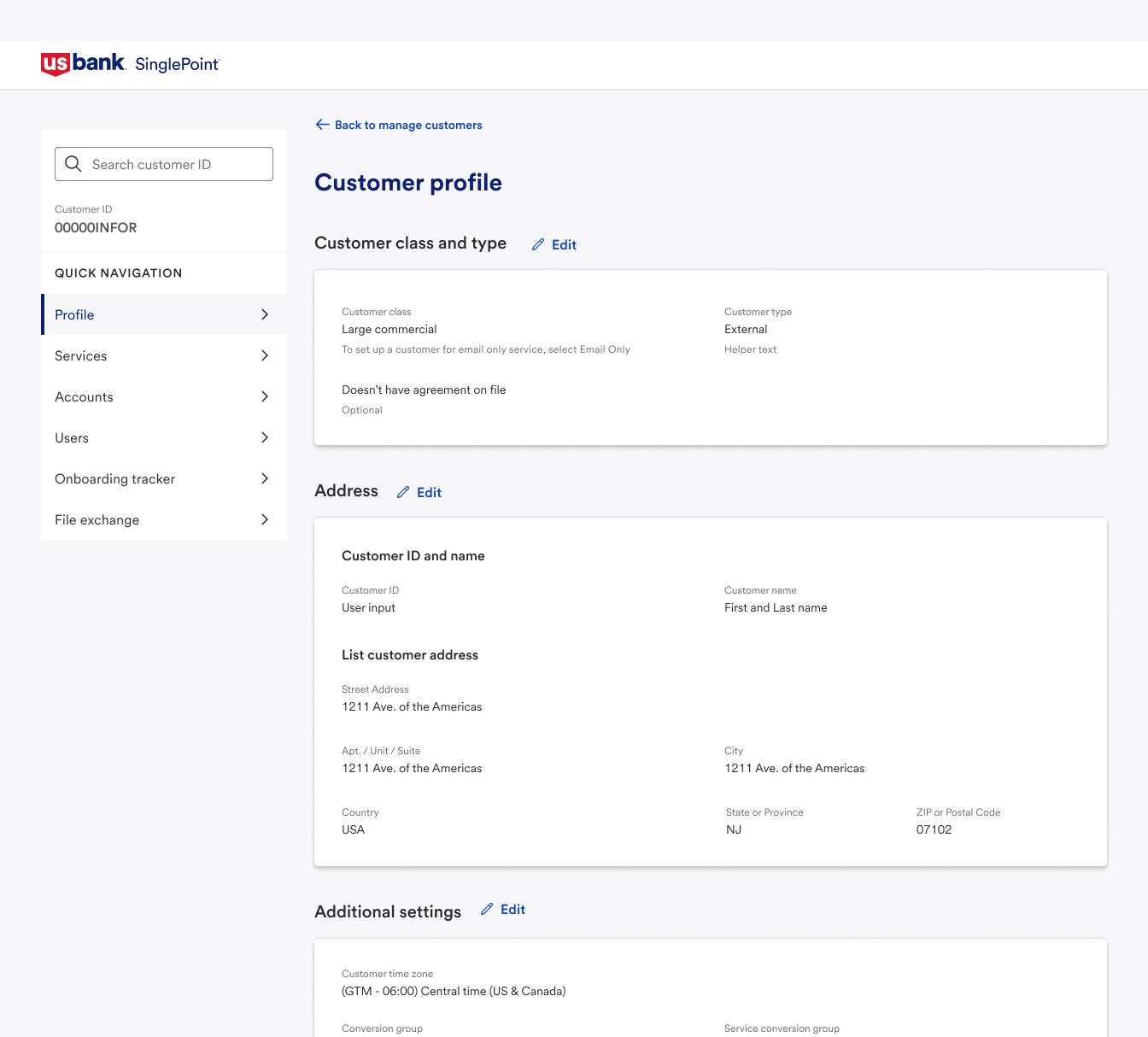Viewport: 1148px width, 1037px height.
Task: Click First and Last name value
Action: tap(776, 607)
